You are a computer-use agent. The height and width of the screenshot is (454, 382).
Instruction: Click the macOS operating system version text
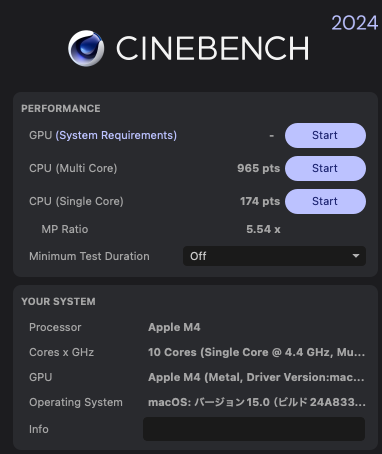[257, 402]
